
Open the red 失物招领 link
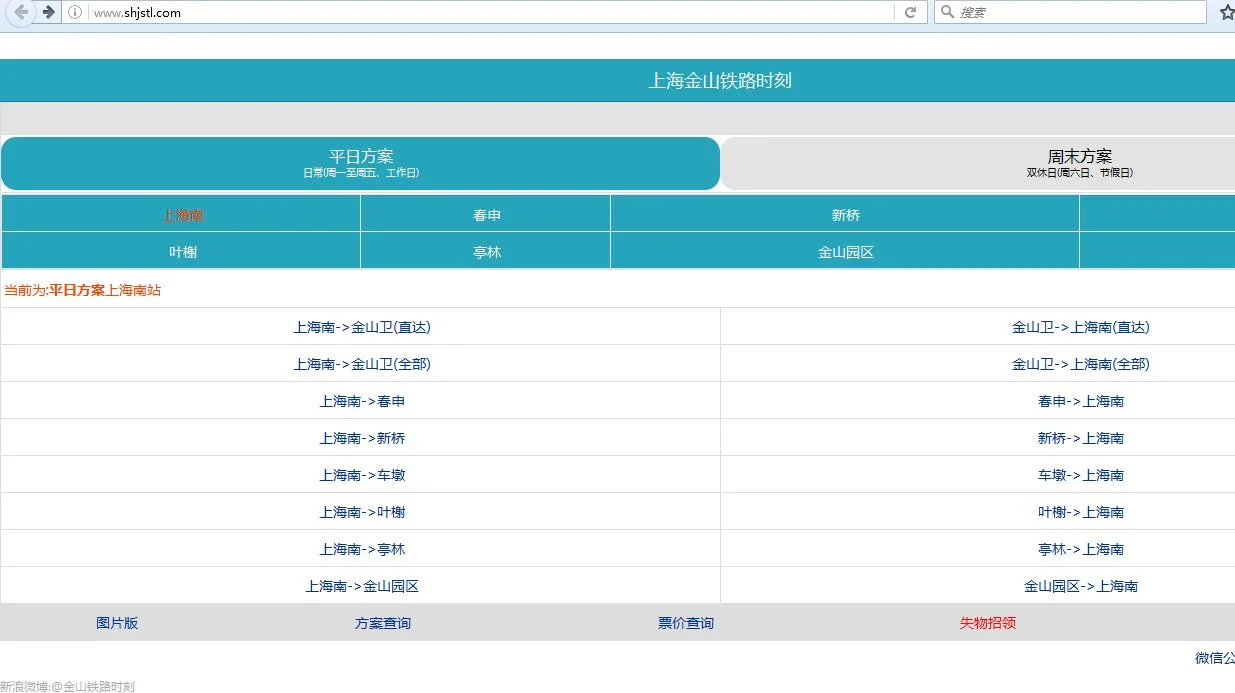(x=987, y=623)
